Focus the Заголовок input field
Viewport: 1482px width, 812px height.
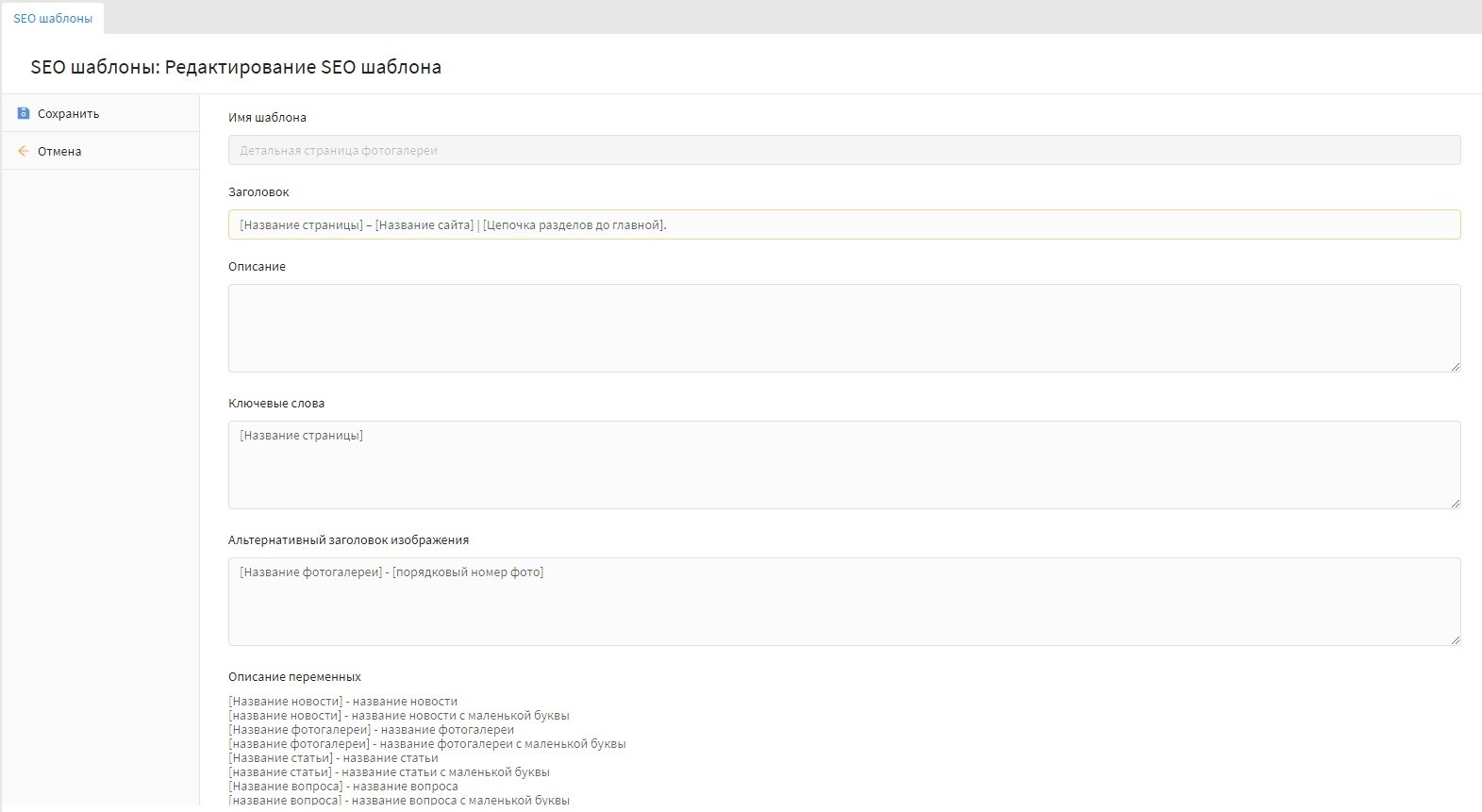pos(843,224)
